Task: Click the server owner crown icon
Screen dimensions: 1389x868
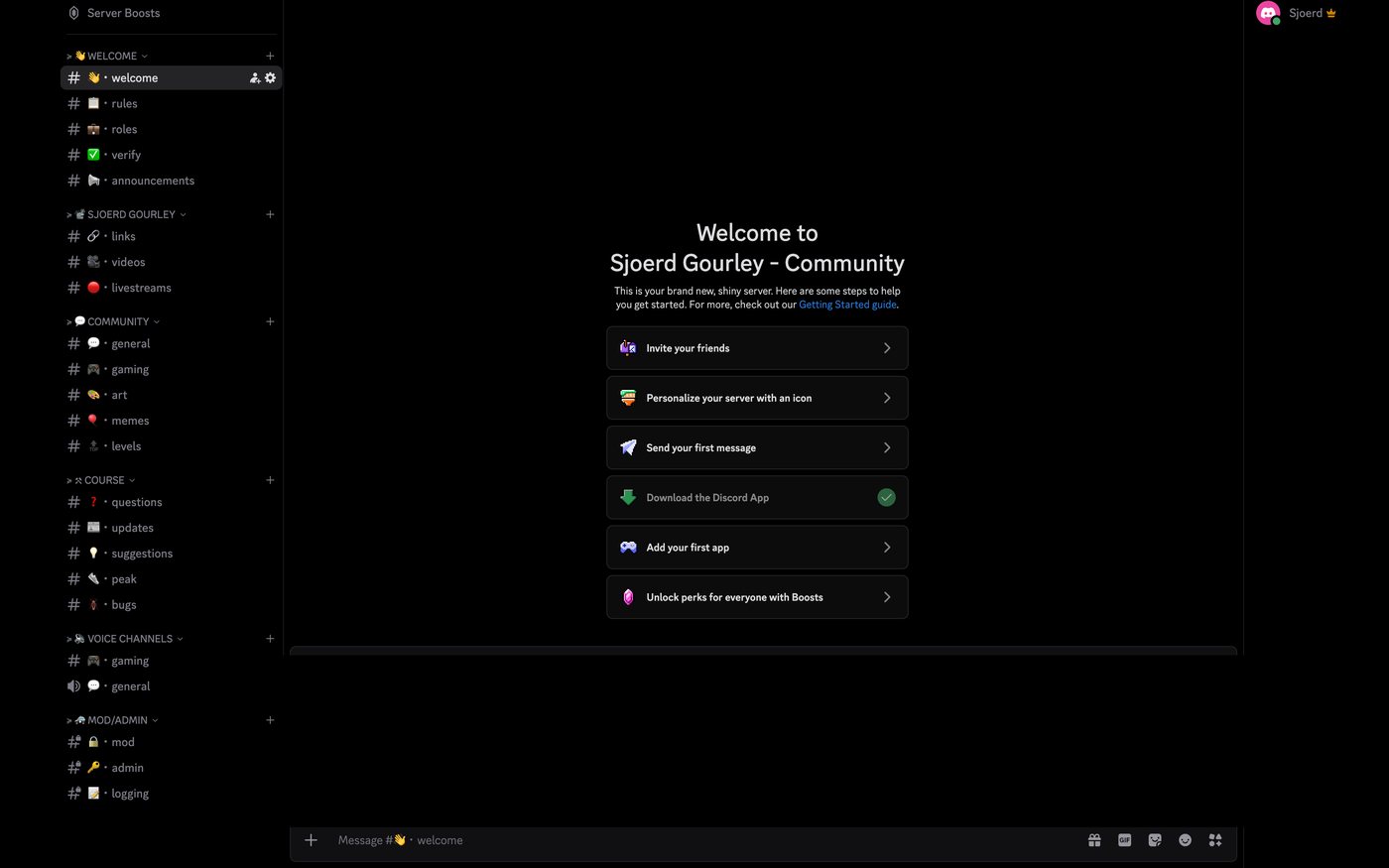Action: click(1331, 13)
